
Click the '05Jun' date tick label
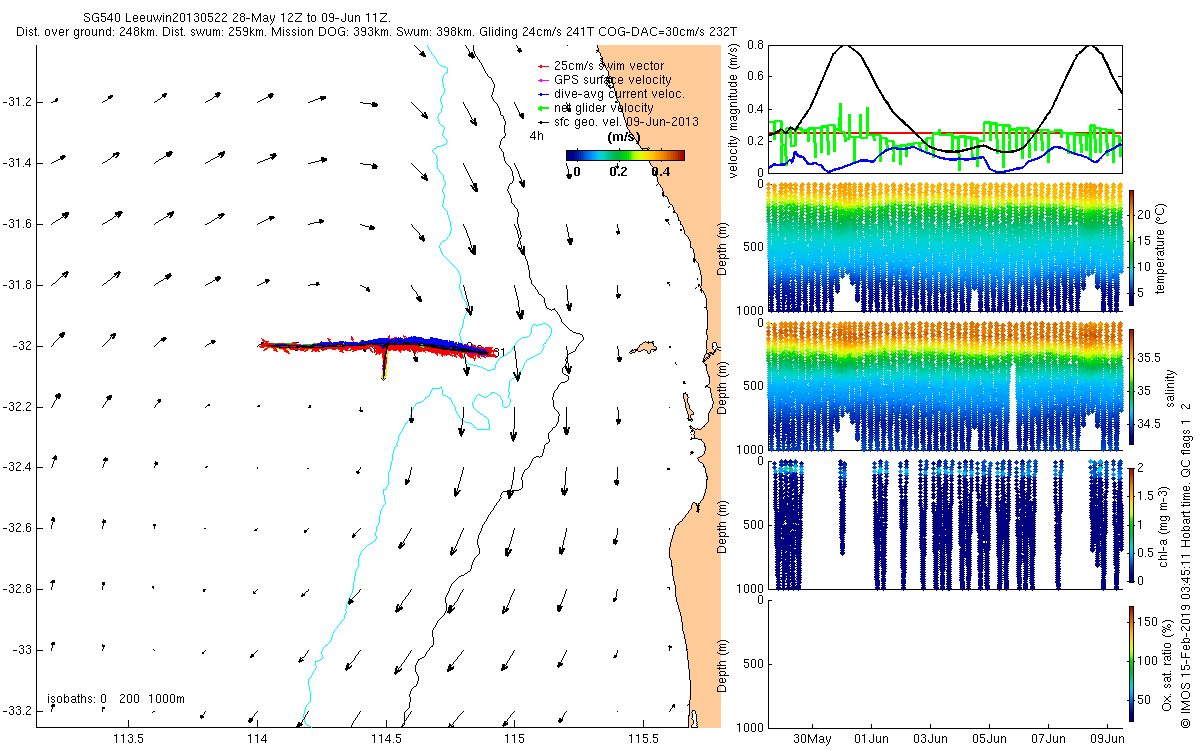click(990, 739)
